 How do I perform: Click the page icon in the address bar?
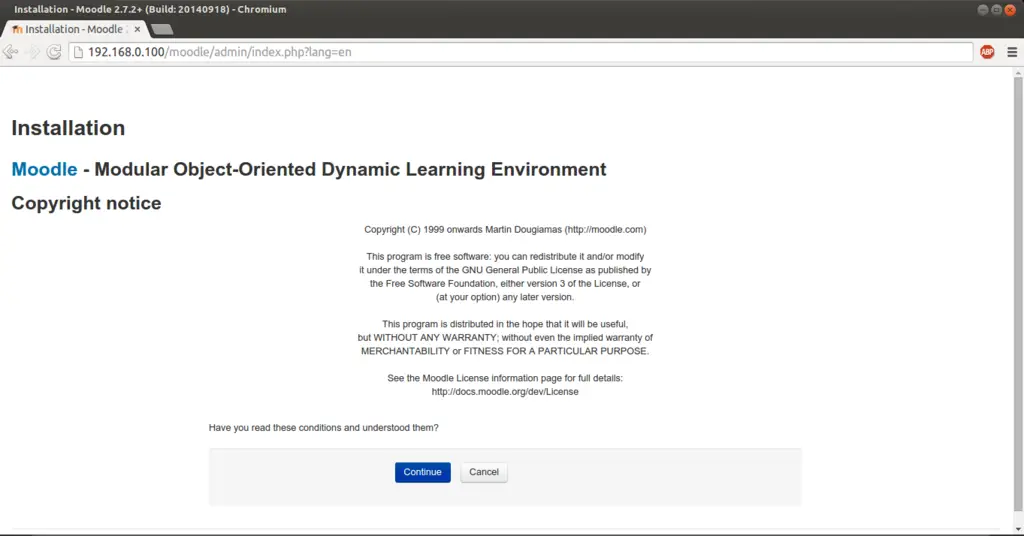pyautogui.click(x=78, y=52)
